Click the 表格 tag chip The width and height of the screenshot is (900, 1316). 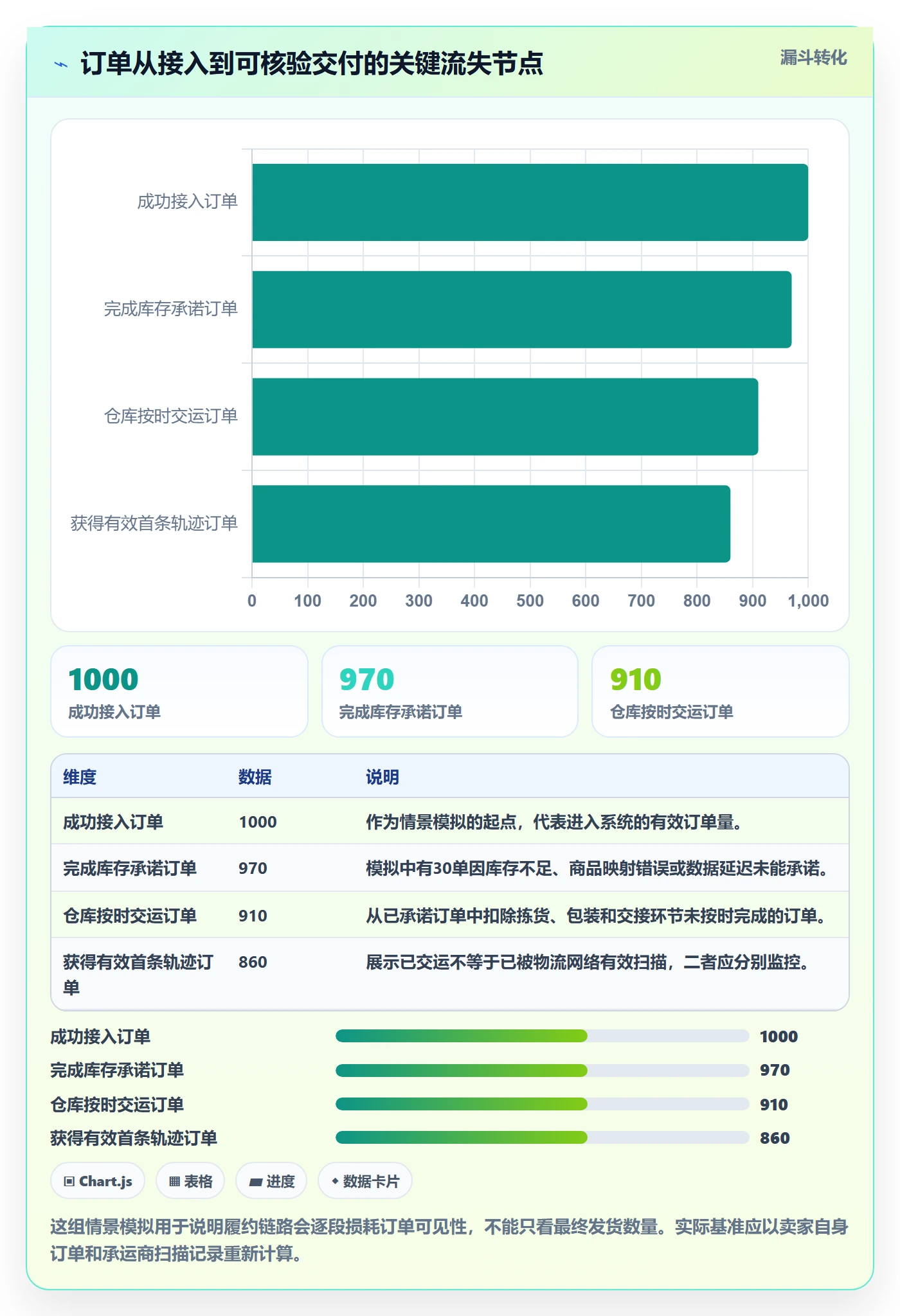click(x=190, y=1181)
